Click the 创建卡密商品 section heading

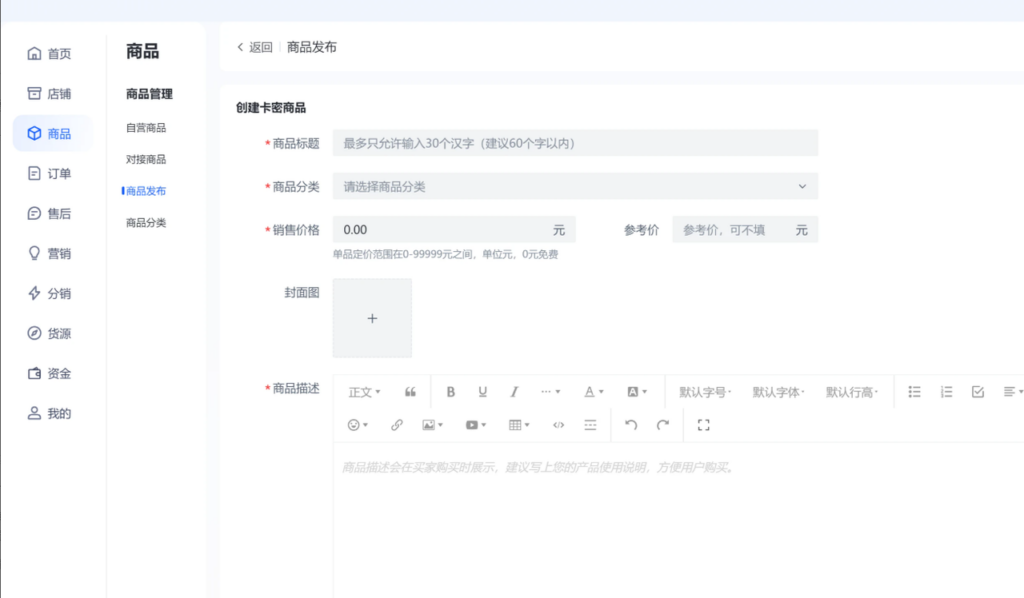(x=271, y=108)
